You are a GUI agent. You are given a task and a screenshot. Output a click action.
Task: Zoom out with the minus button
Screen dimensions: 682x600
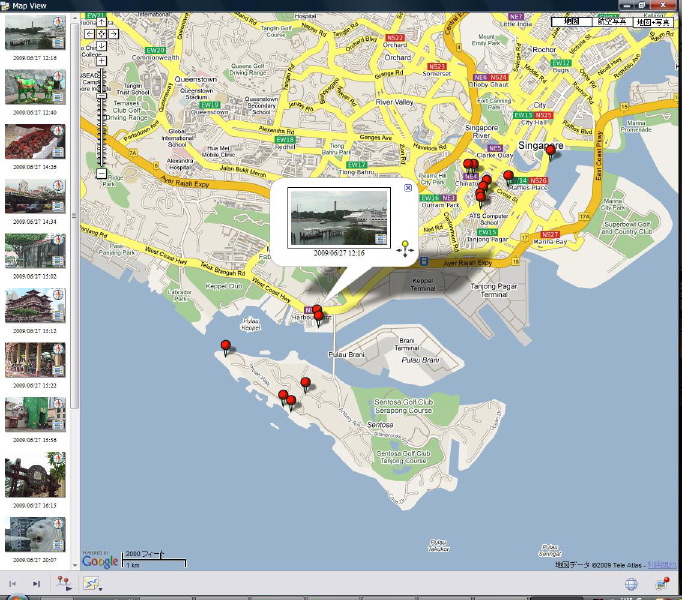click(101, 174)
